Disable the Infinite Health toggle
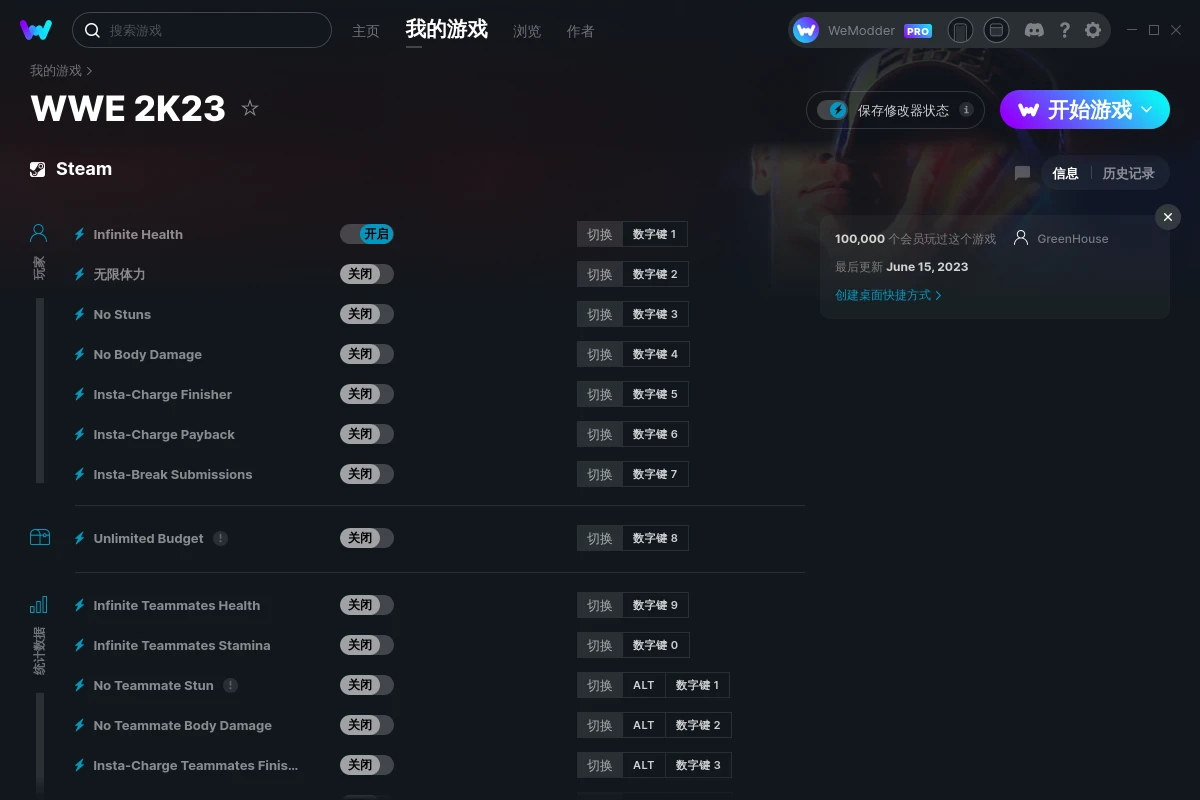Image resolution: width=1200 pixels, height=800 pixels. (x=367, y=234)
